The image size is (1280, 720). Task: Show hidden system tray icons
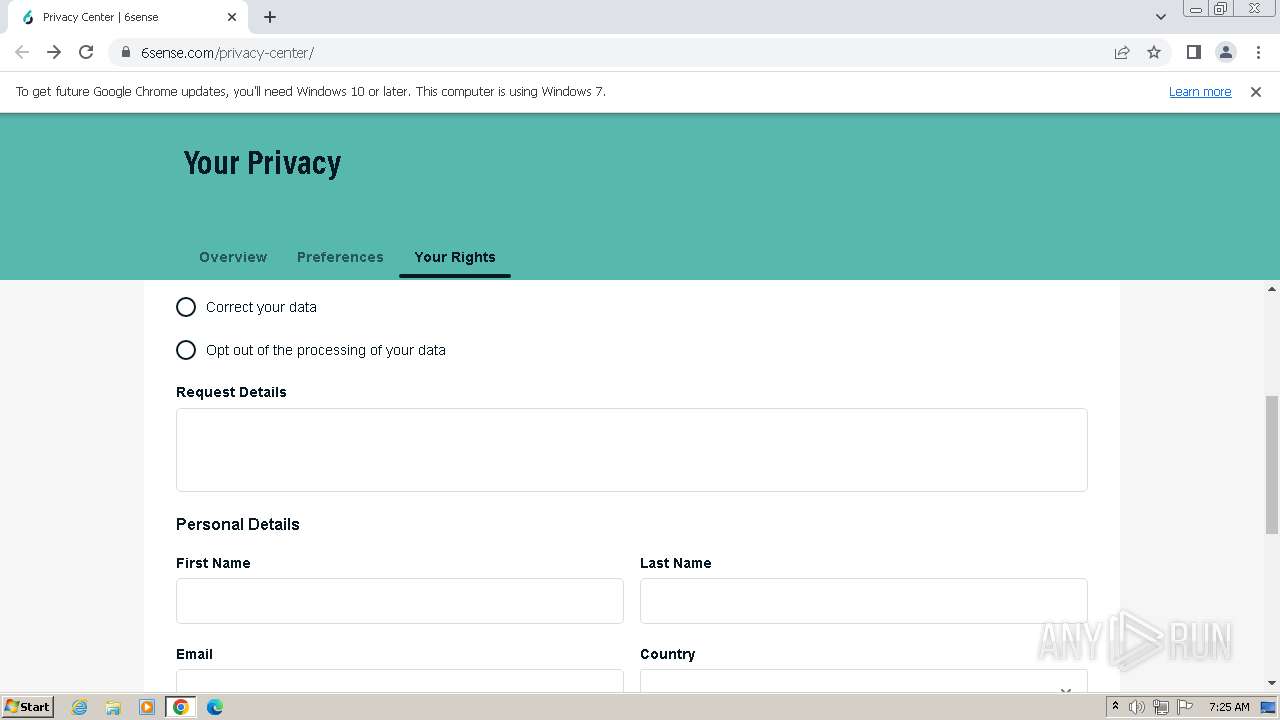coord(1115,707)
